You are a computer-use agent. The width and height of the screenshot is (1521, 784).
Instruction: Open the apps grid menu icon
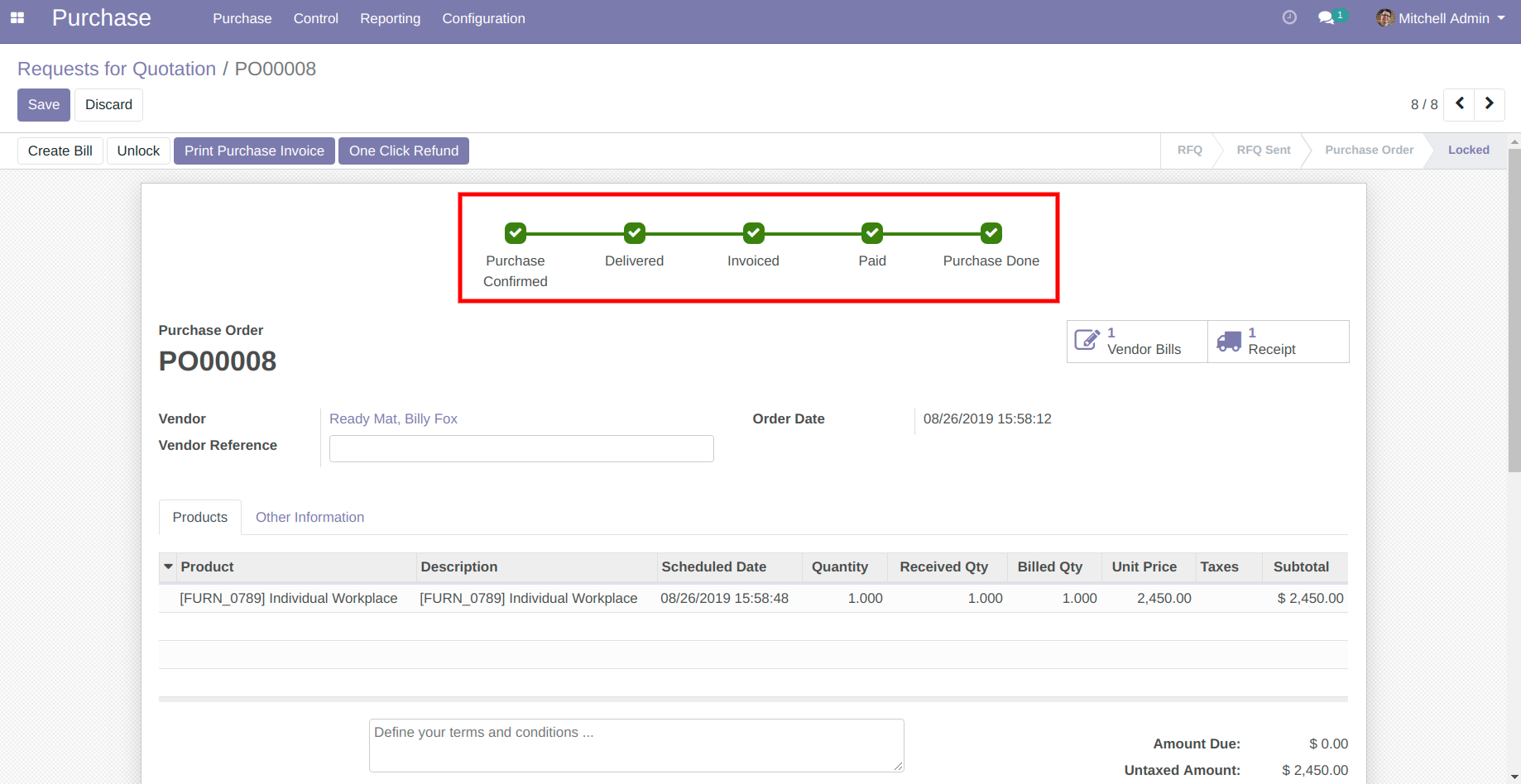point(17,18)
